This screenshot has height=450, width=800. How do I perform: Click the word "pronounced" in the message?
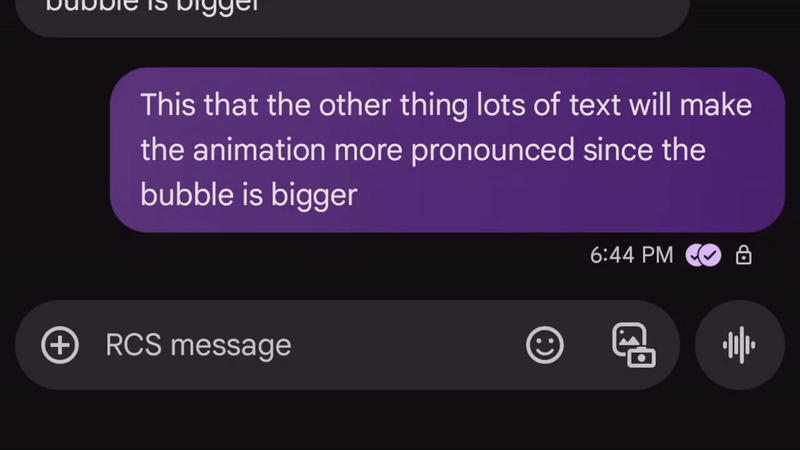tap(493, 150)
